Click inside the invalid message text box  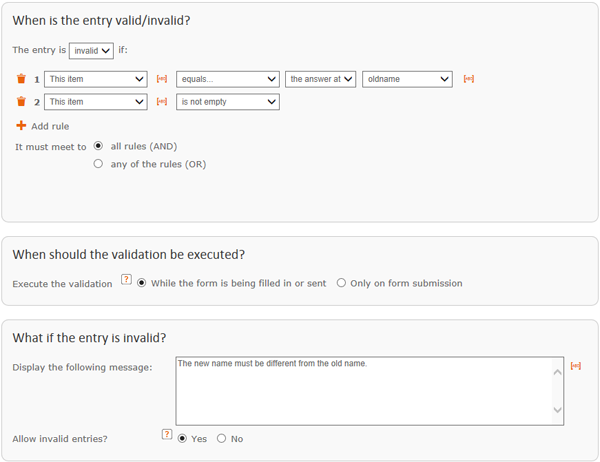click(x=370, y=391)
